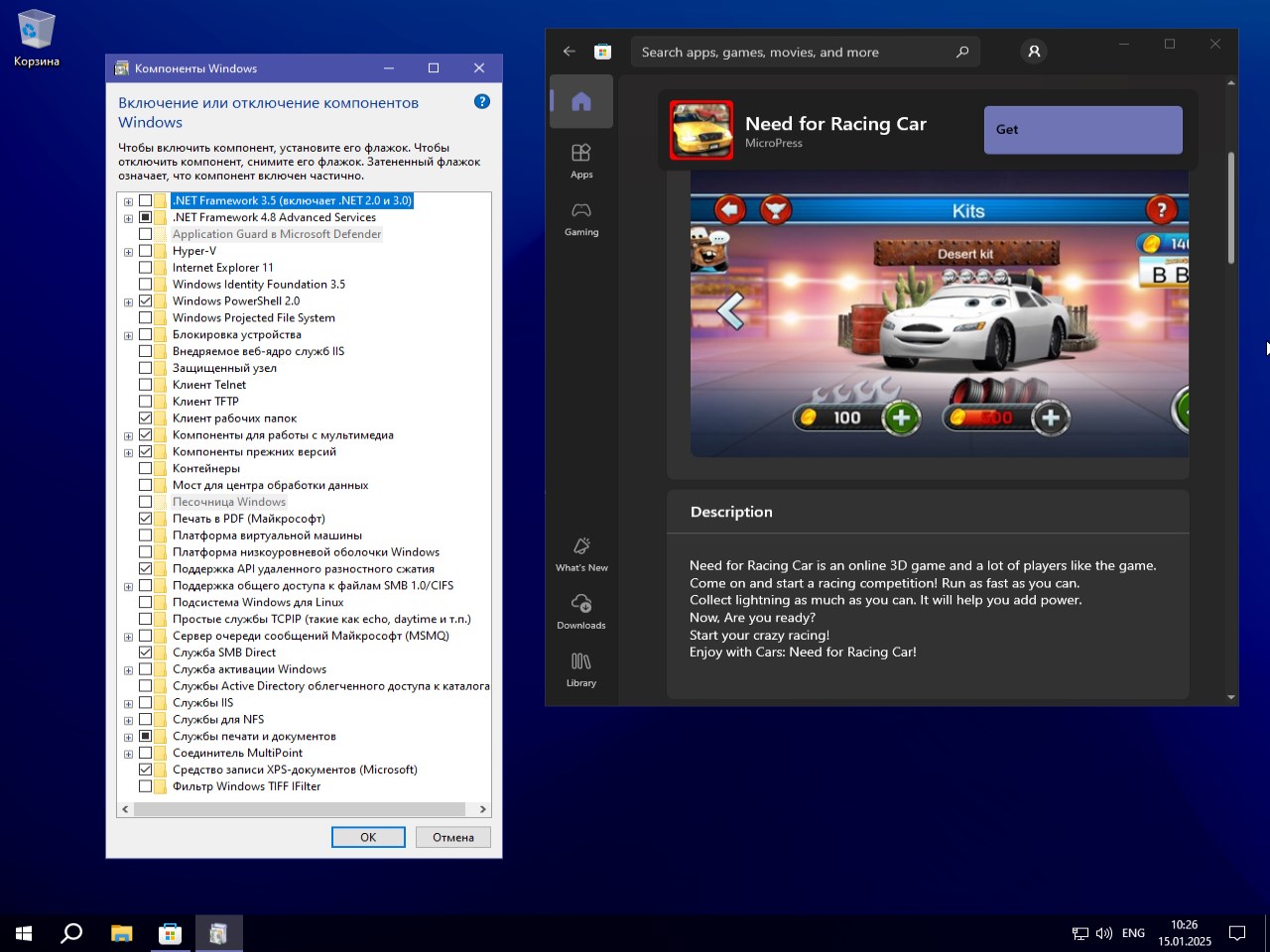Open the Home page in Microsoft Store
1270x952 pixels.
coord(581,101)
